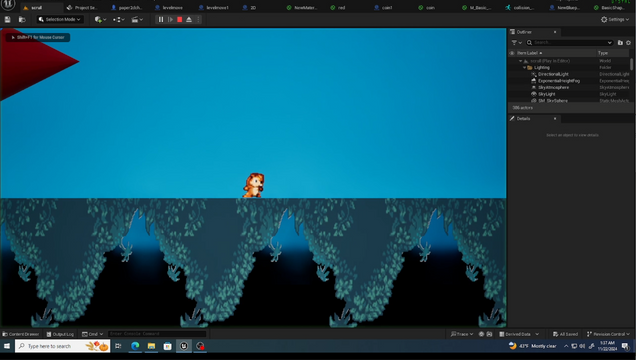Focus the Outliner search field

(x=569, y=43)
